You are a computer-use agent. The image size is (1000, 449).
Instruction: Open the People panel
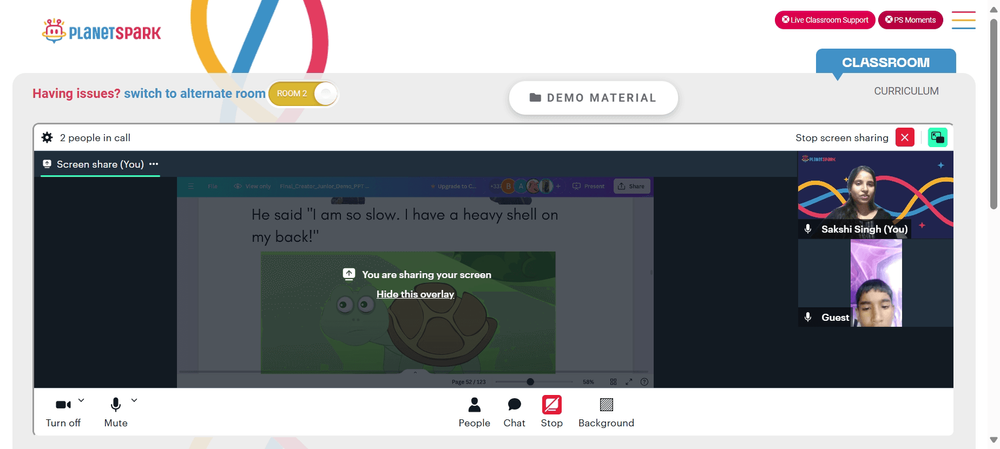[474, 413]
